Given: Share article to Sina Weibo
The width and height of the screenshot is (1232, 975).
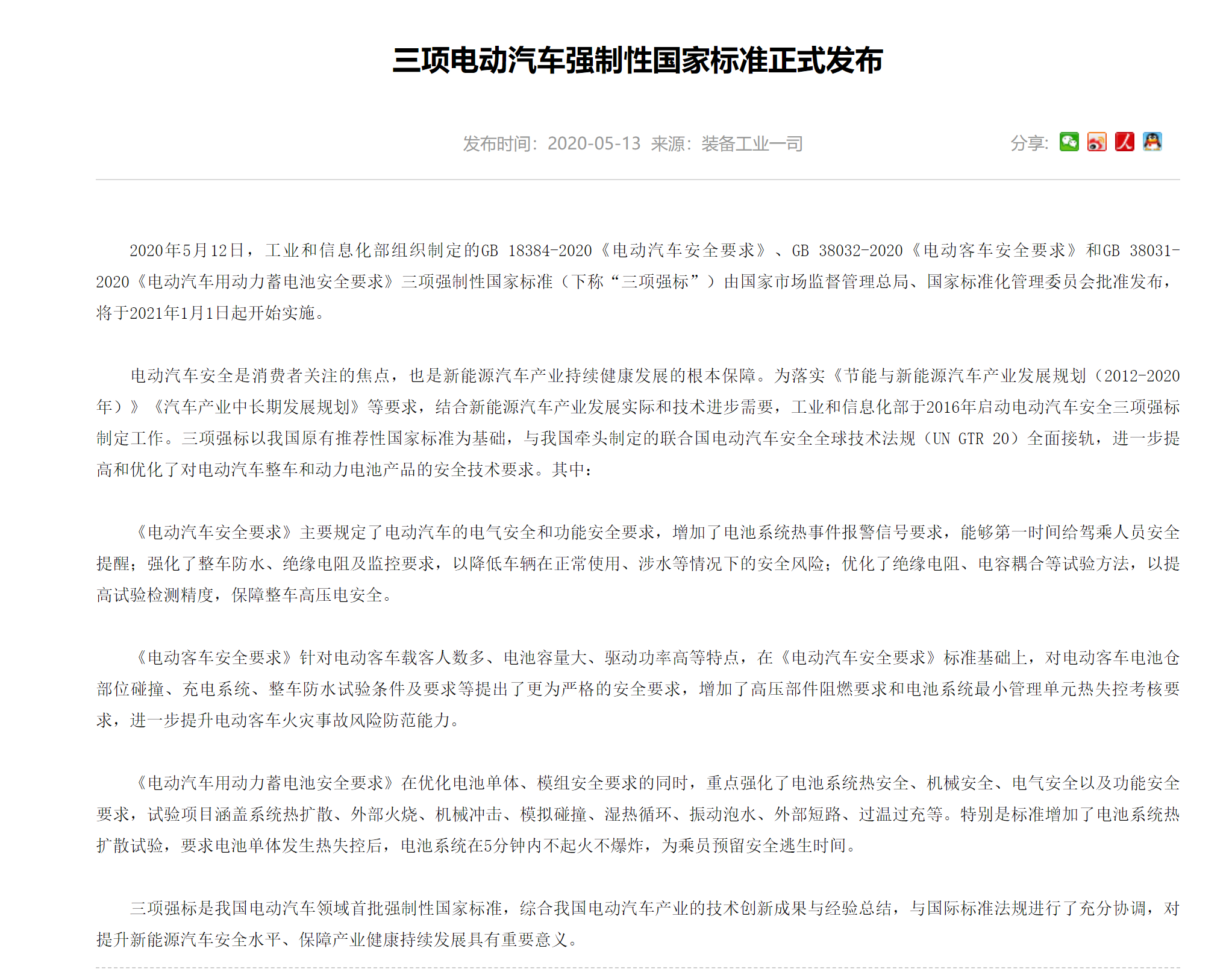Looking at the screenshot, I should point(1096,142).
